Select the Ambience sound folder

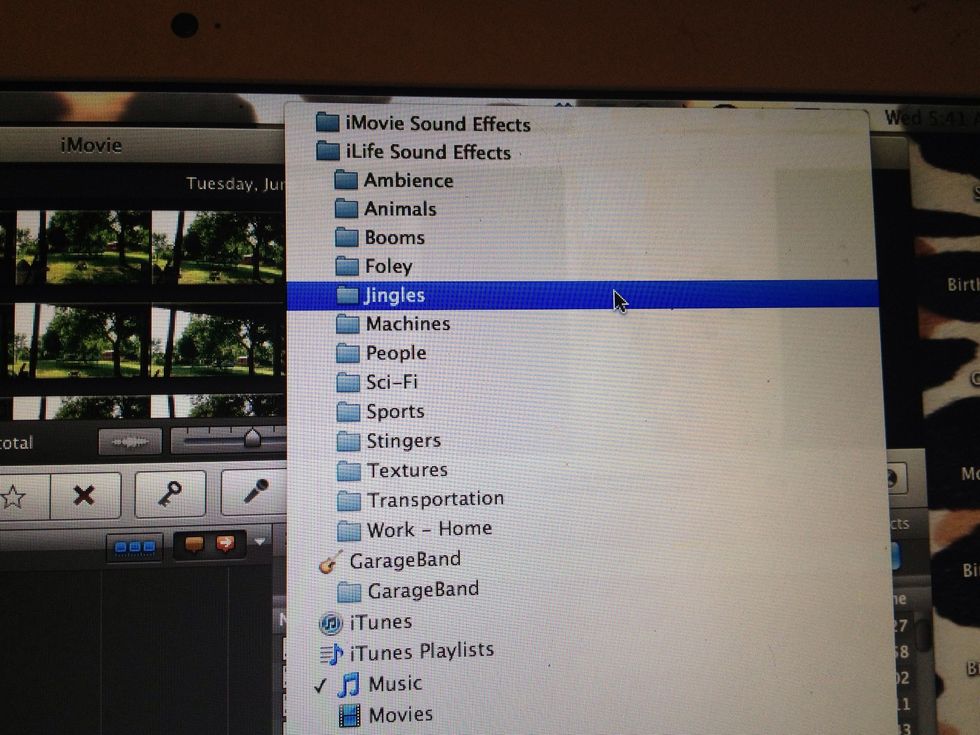click(408, 181)
